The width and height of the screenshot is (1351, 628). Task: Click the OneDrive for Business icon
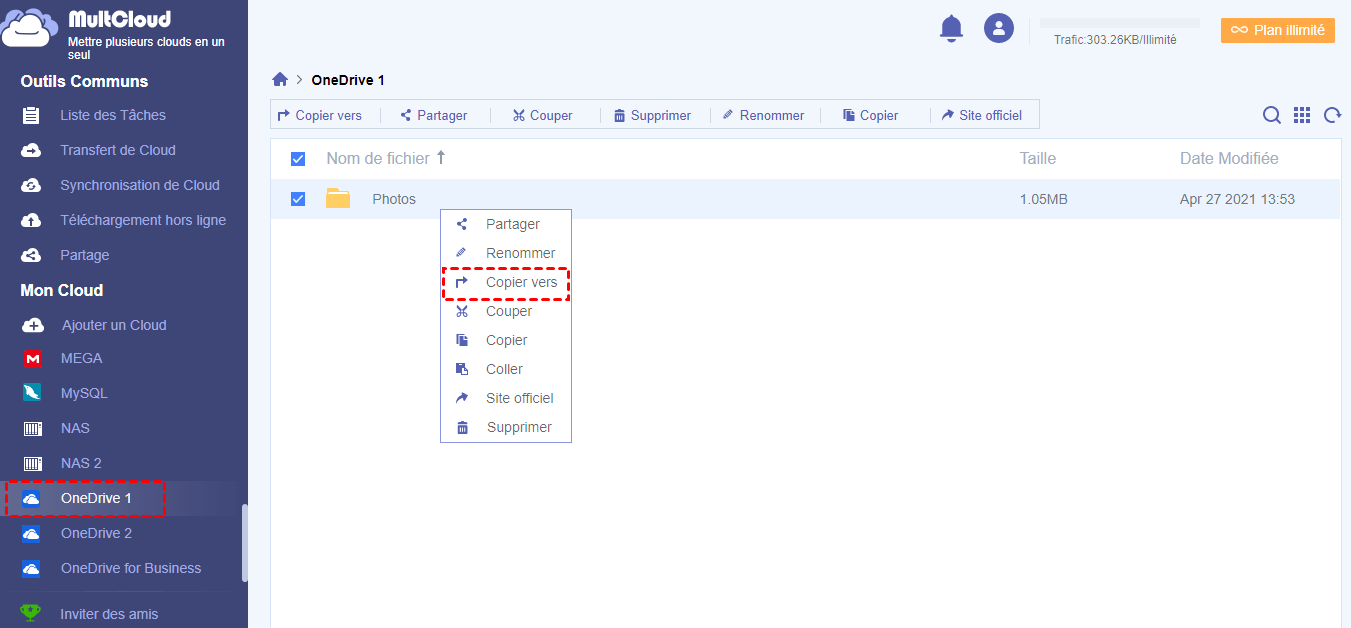32,568
